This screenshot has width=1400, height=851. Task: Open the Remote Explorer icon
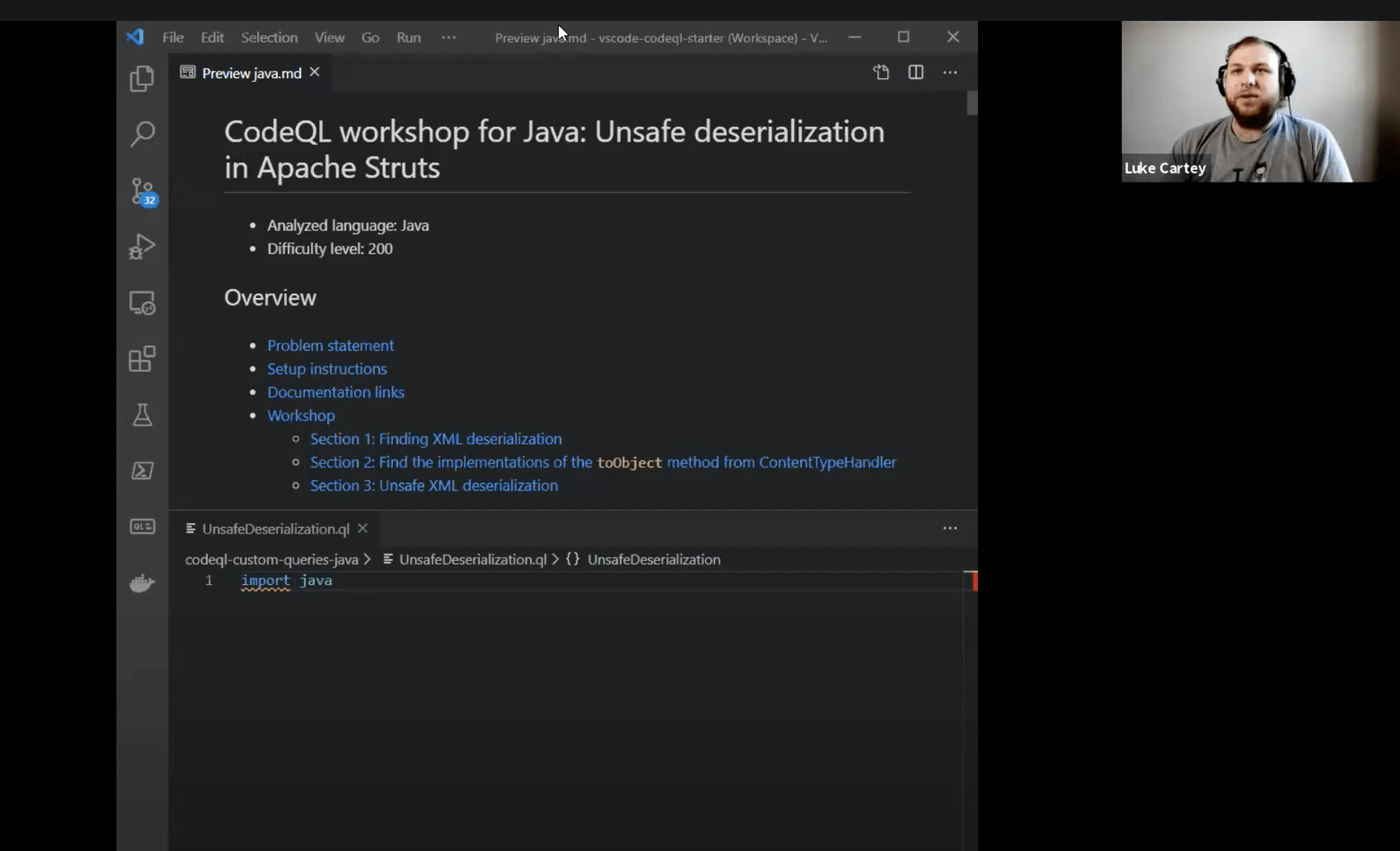142,303
